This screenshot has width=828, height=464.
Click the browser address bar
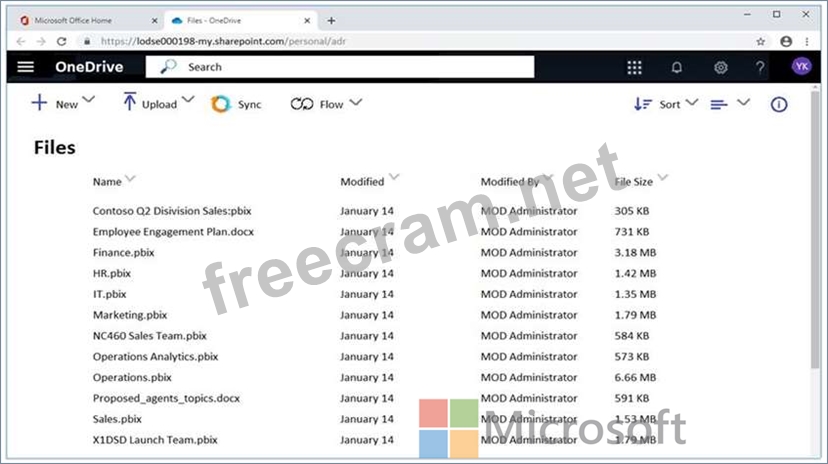(417, 41)
